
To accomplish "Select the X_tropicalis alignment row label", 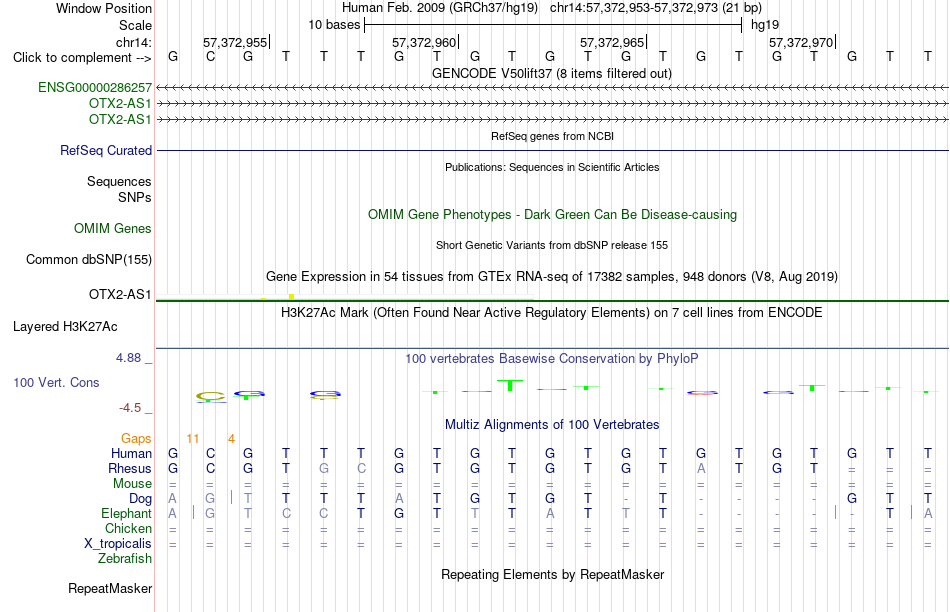I will point(118,544).
